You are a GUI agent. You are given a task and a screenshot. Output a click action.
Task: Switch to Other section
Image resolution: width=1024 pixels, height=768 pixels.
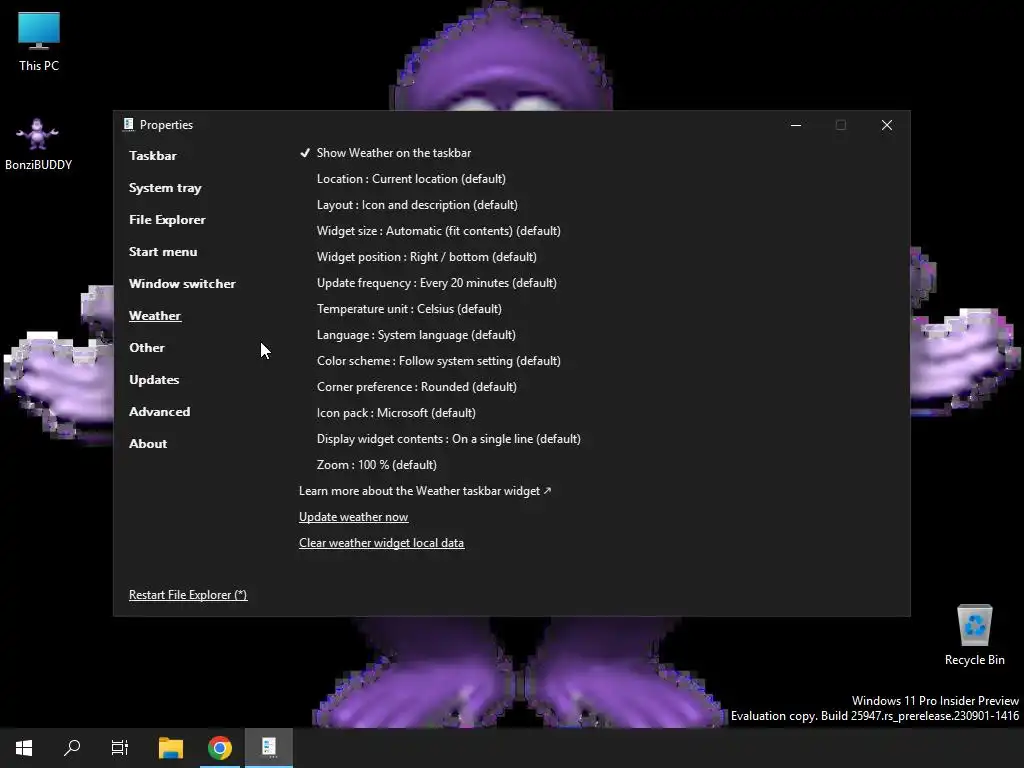(147, 347)
